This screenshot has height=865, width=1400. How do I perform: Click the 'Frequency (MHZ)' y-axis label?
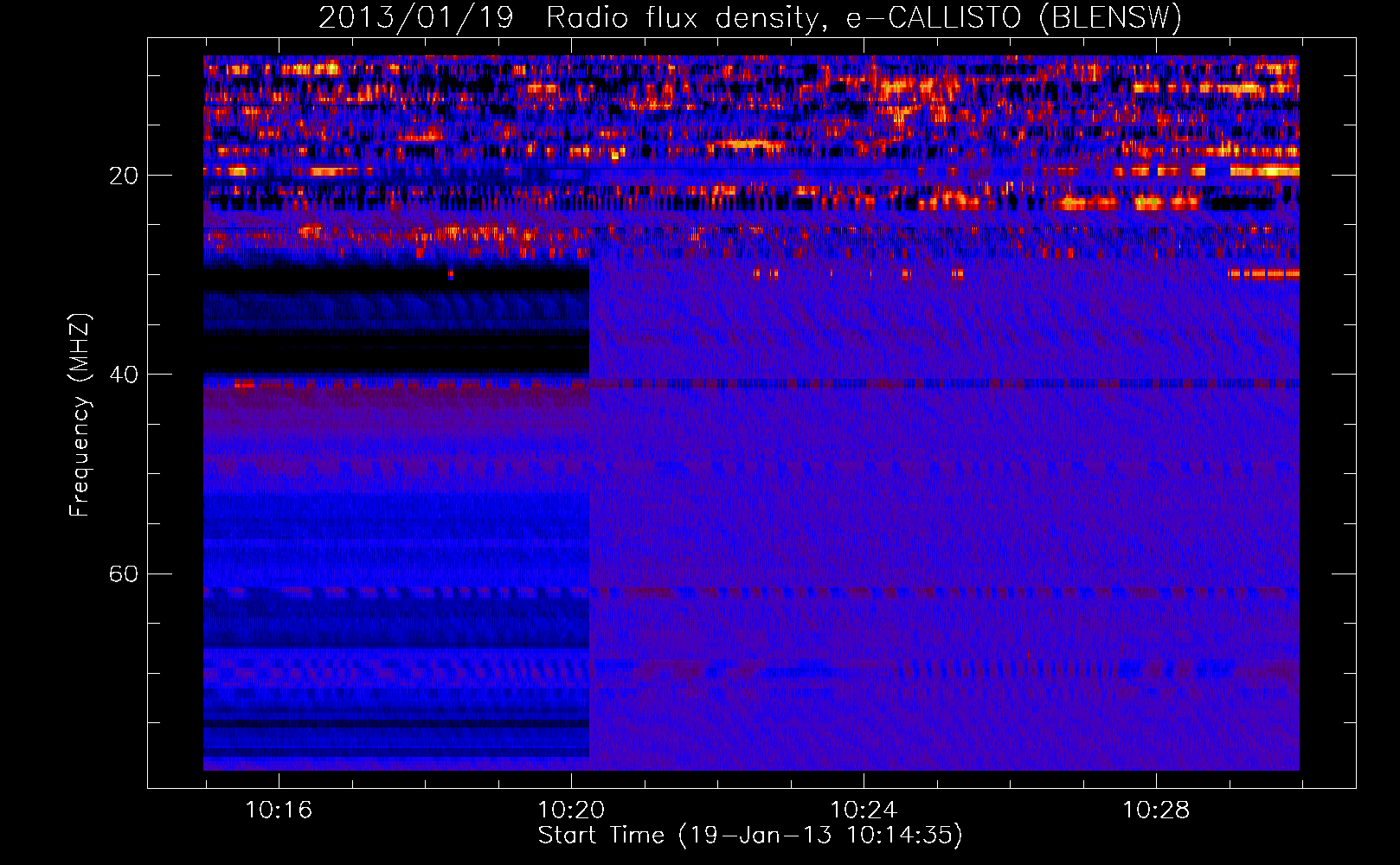[x=80, y=415]
